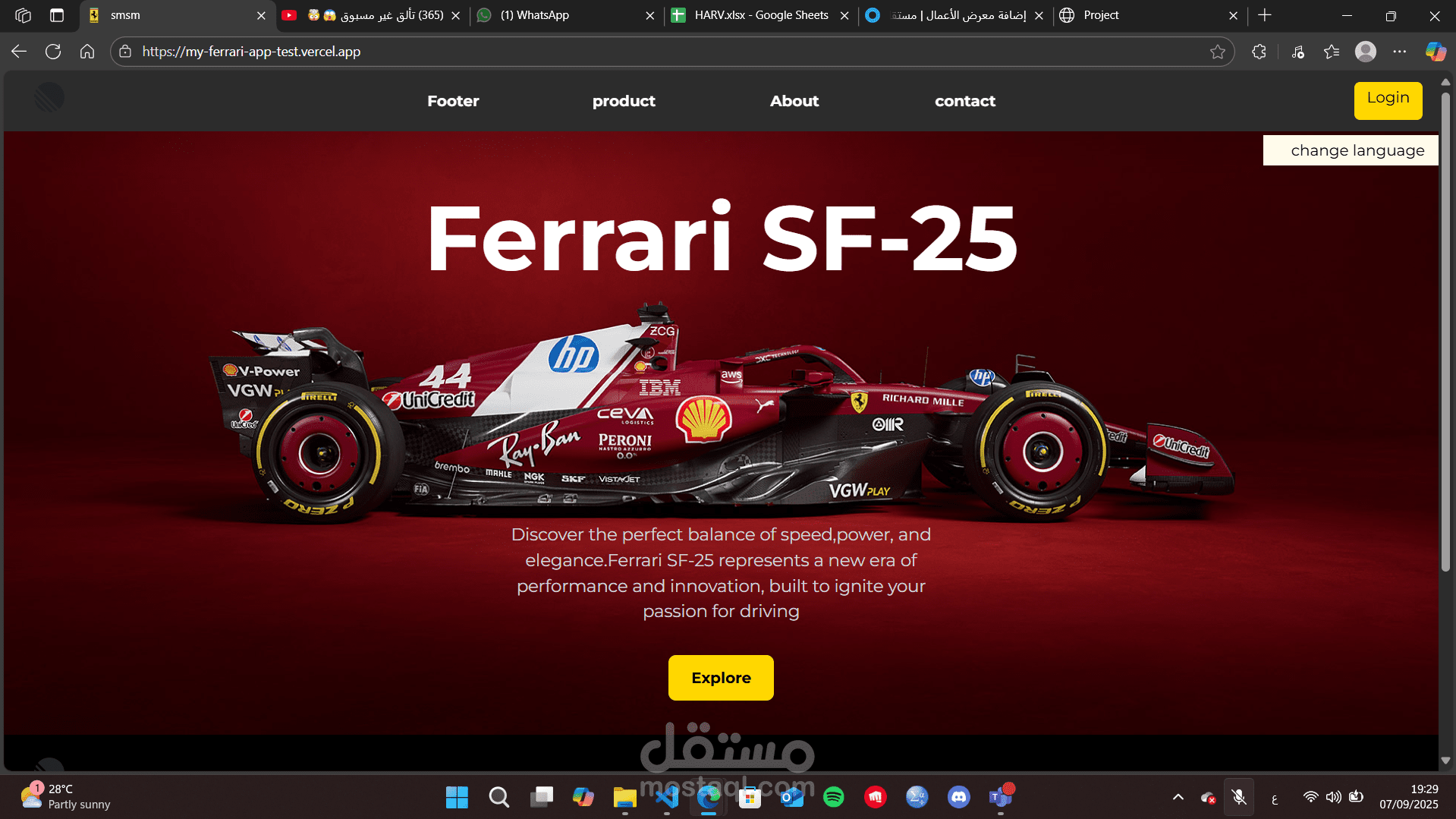Screen dimensions: 1456x819
Task: Switch to the WhatsApp tab
Action: 568,15
